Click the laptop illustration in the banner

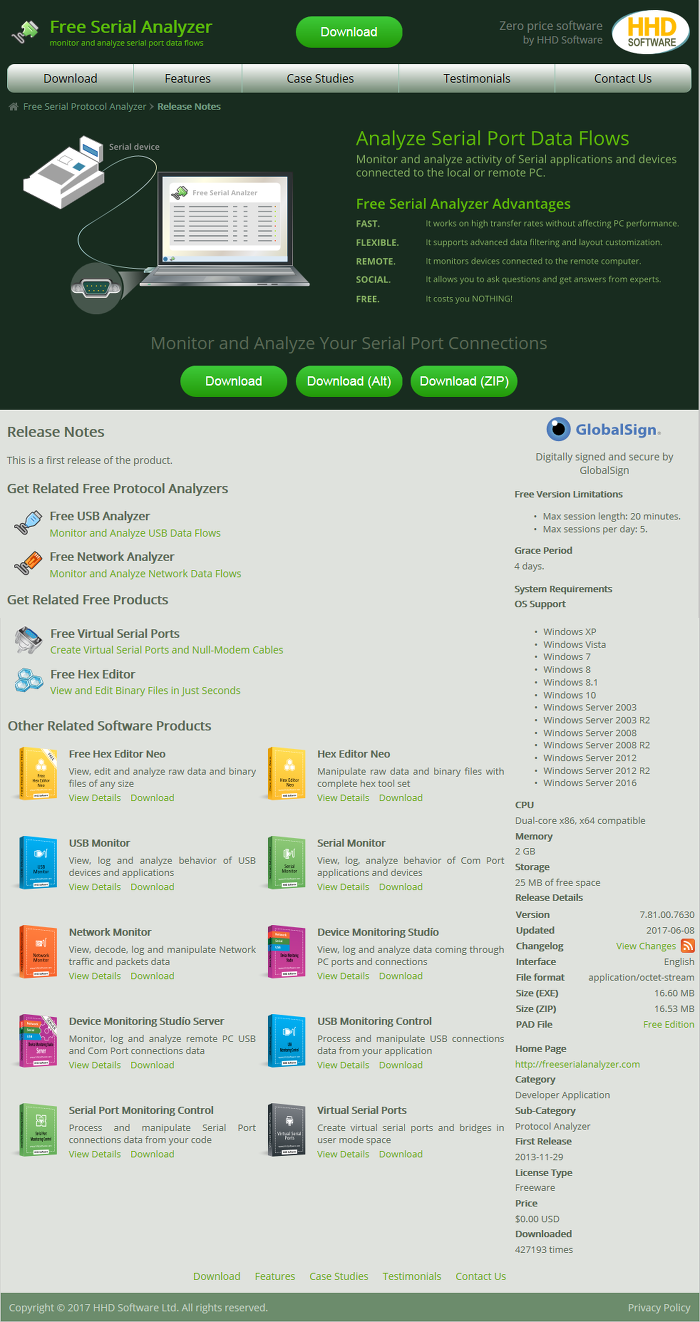pyautogui.click(x=227, y=232)
